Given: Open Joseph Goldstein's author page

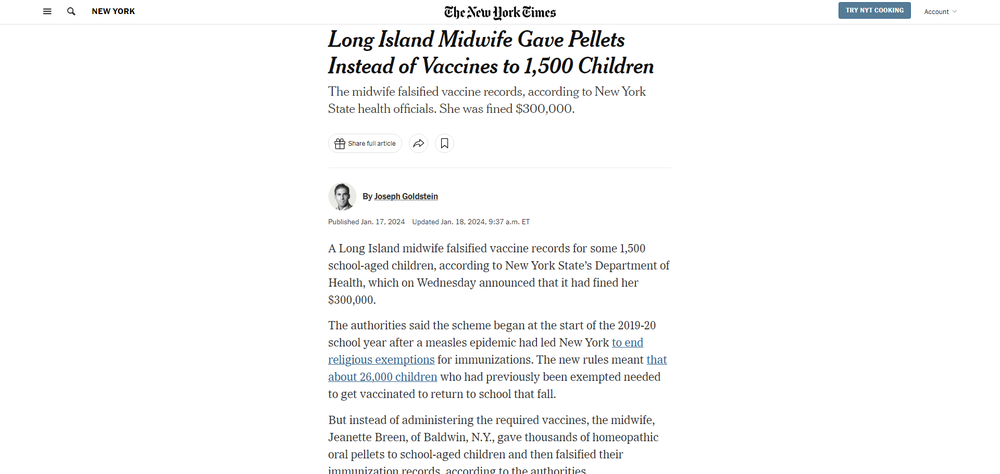Looking at the screenshot, I should 406,196.
